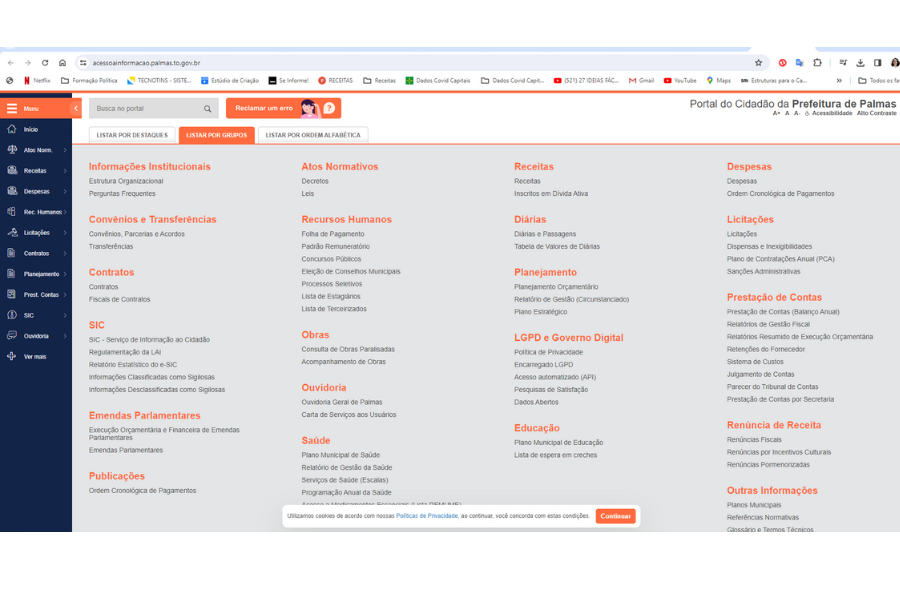Click the search magnifier icon
This screenshot has width=900, height=600.
coord(208,109)
